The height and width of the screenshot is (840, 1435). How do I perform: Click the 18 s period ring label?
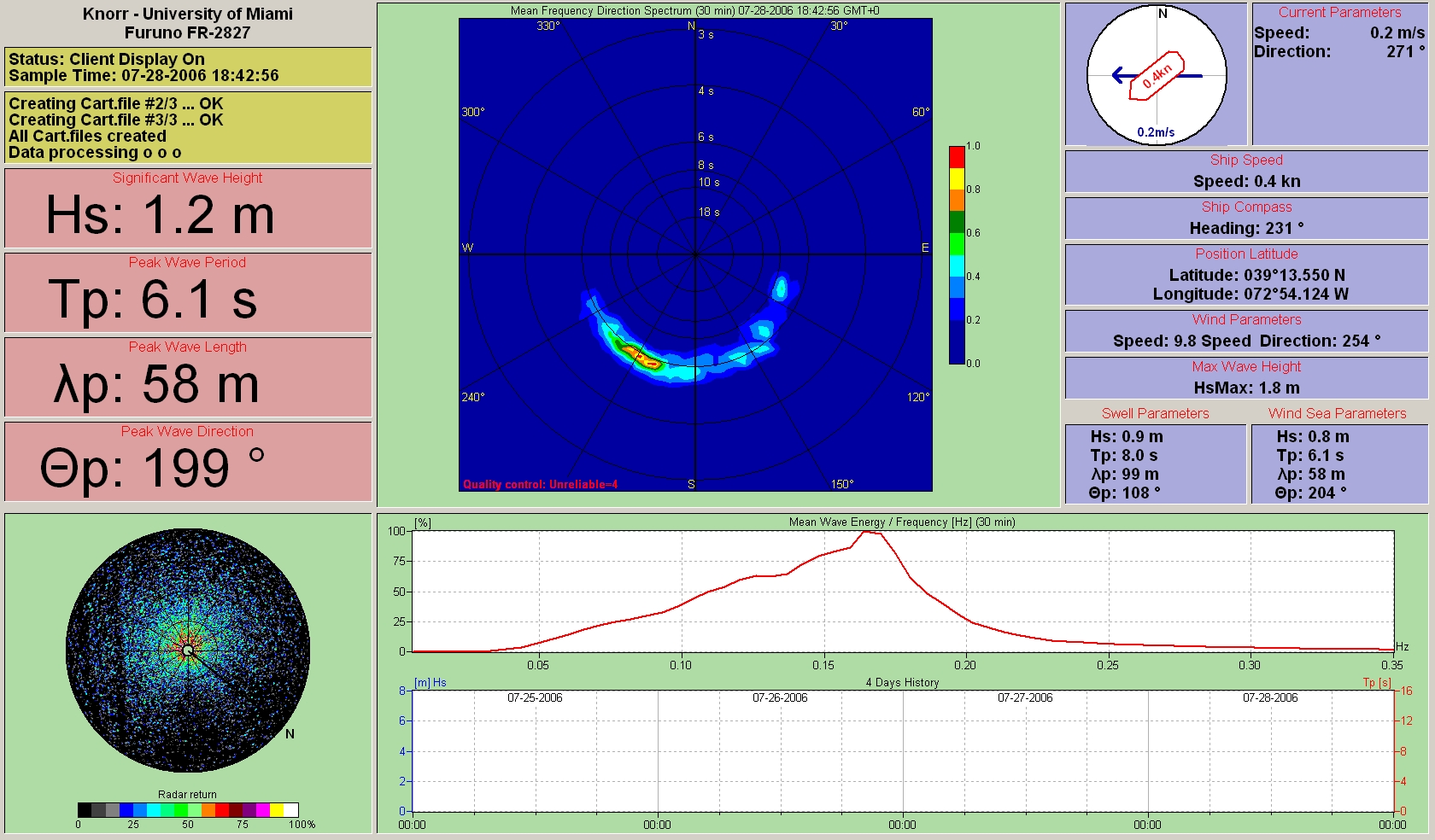[x=709, y=212]
